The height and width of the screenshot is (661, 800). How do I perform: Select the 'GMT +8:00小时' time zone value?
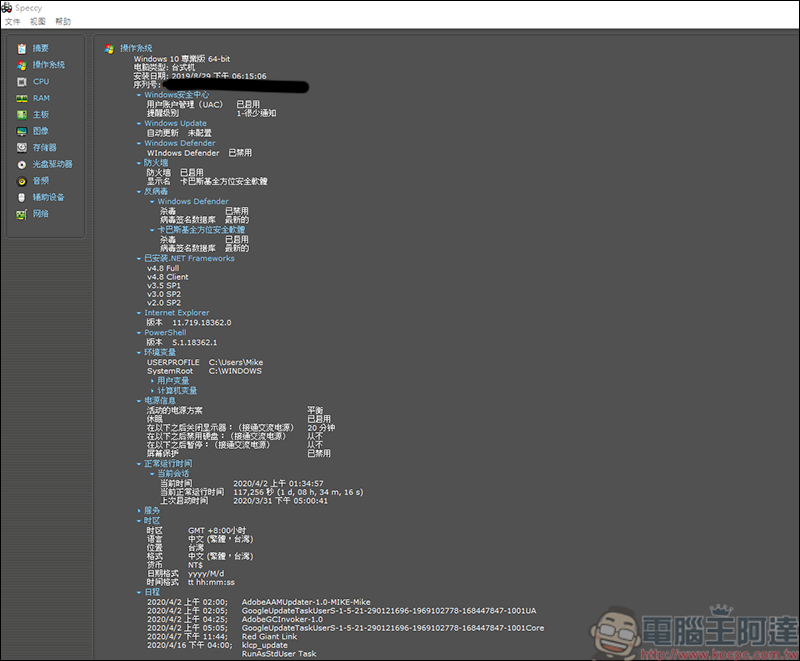[217, 530]
